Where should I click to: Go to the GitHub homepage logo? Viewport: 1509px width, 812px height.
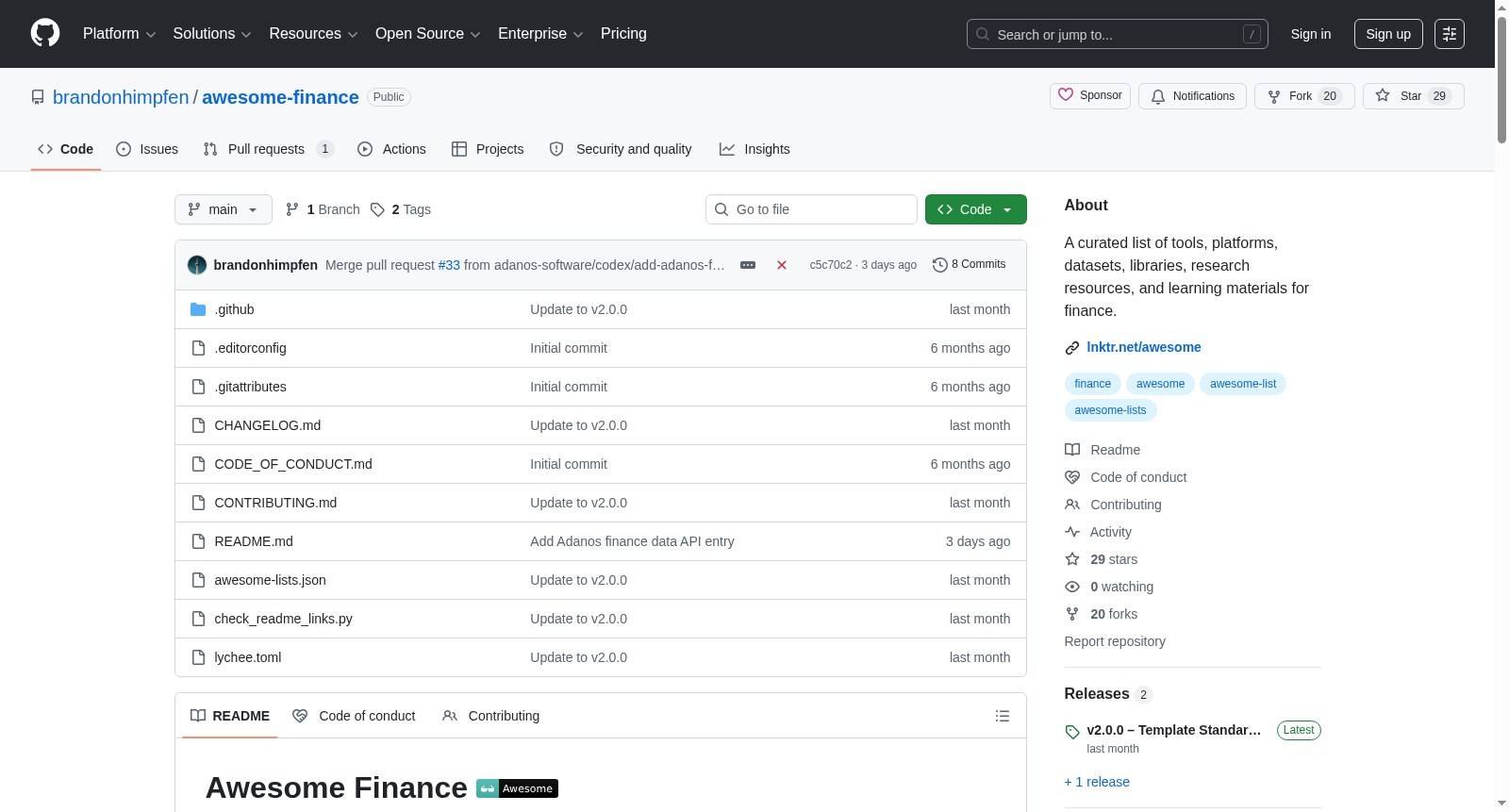coord(45,33)
